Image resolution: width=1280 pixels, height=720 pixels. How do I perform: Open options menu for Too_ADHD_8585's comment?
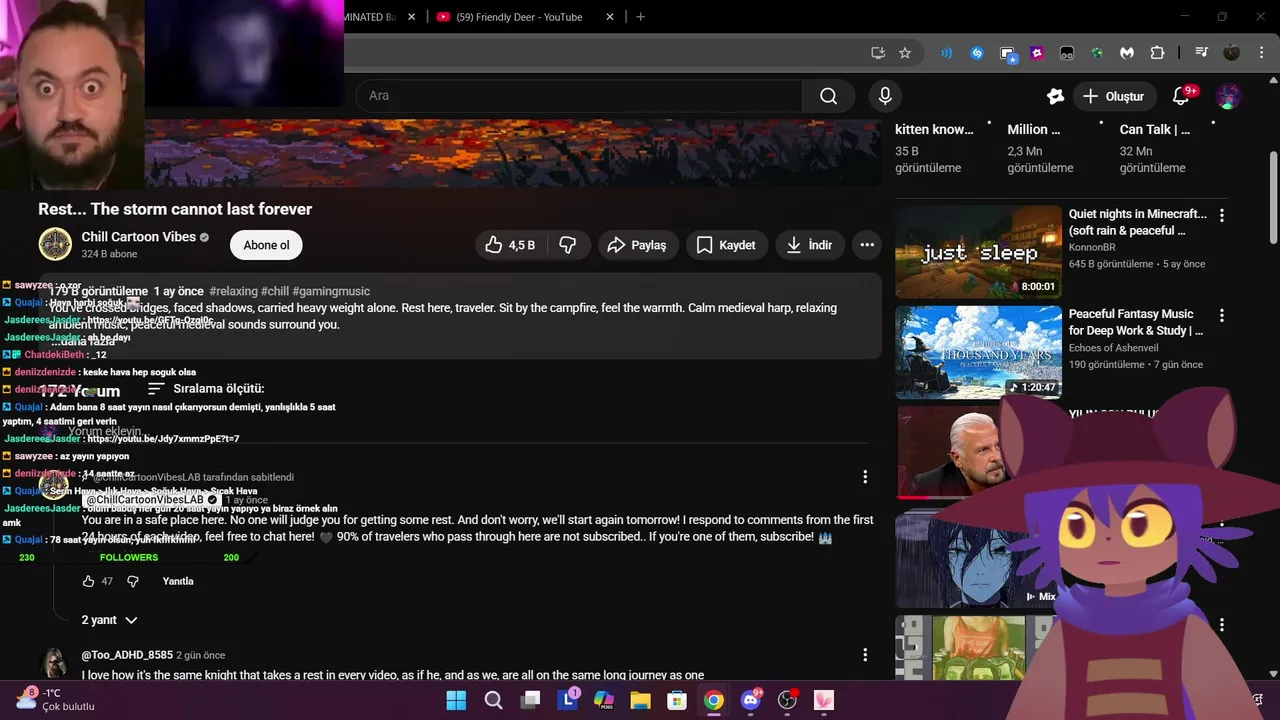[x=865, y=655]
